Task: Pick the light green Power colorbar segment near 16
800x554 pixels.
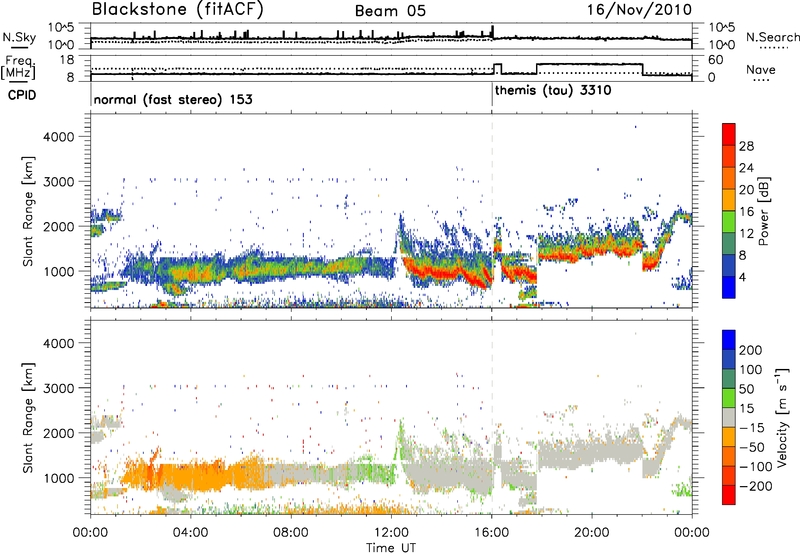Action: pyautogui.click(x=729, y=221)
